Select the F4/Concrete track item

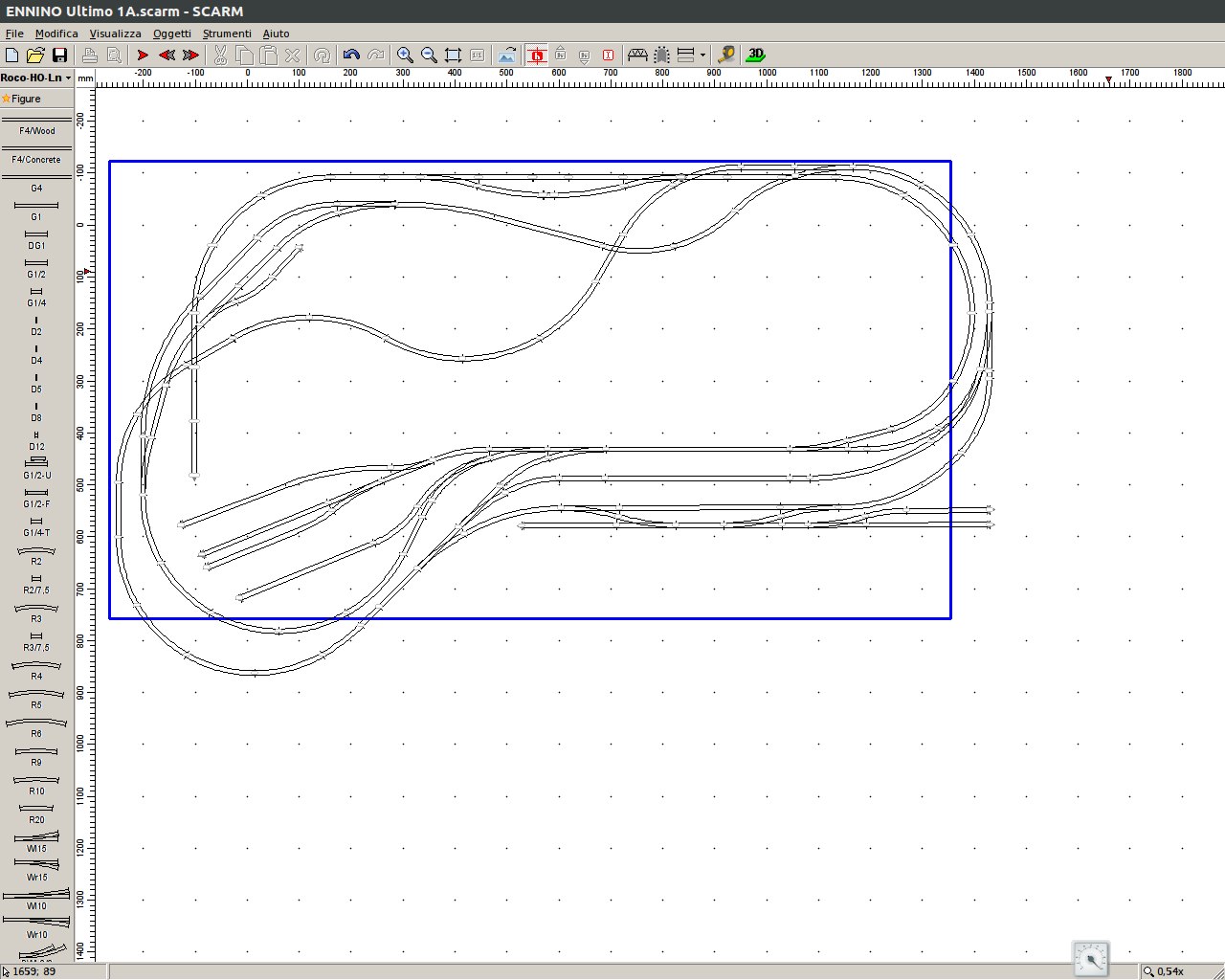coord(36,153)
